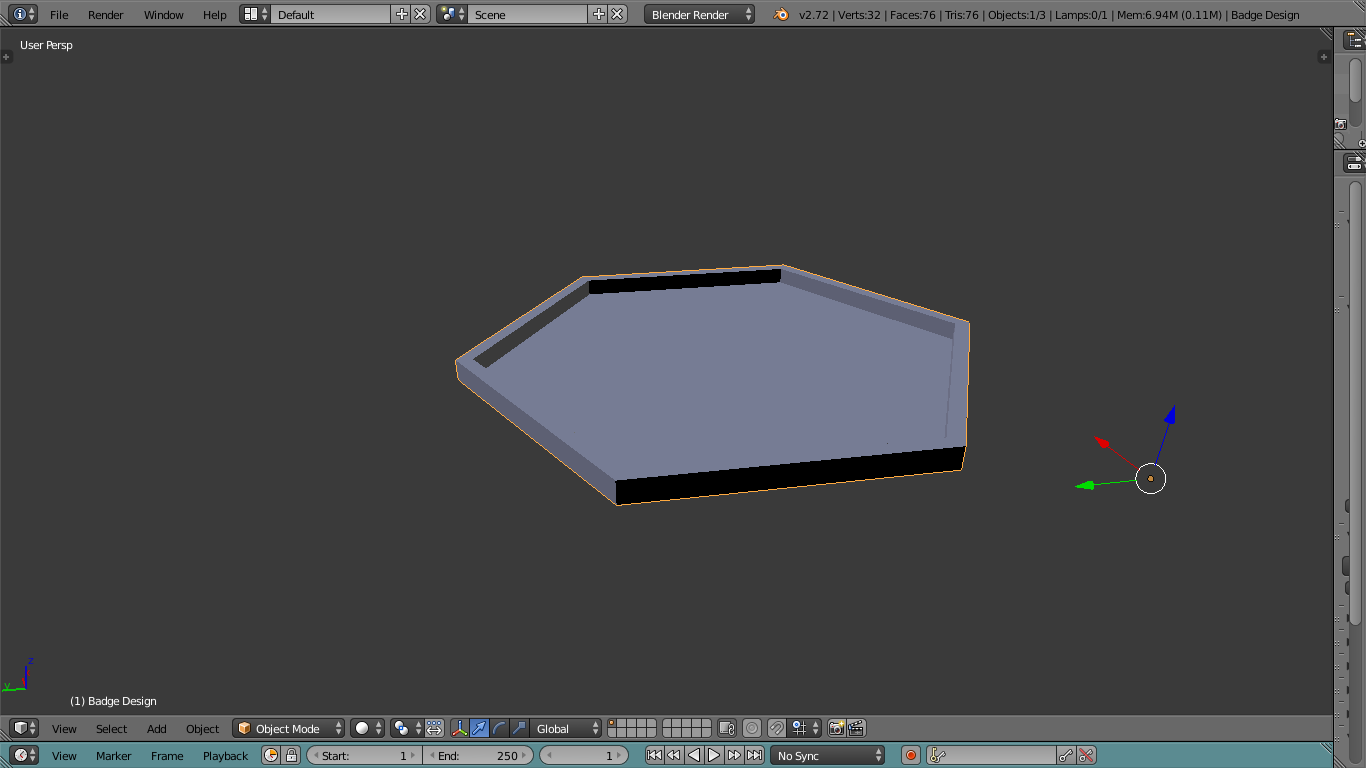The image size is (1366, 768).
Task: Jump to the last frame
Action: [x=754, y=755]
